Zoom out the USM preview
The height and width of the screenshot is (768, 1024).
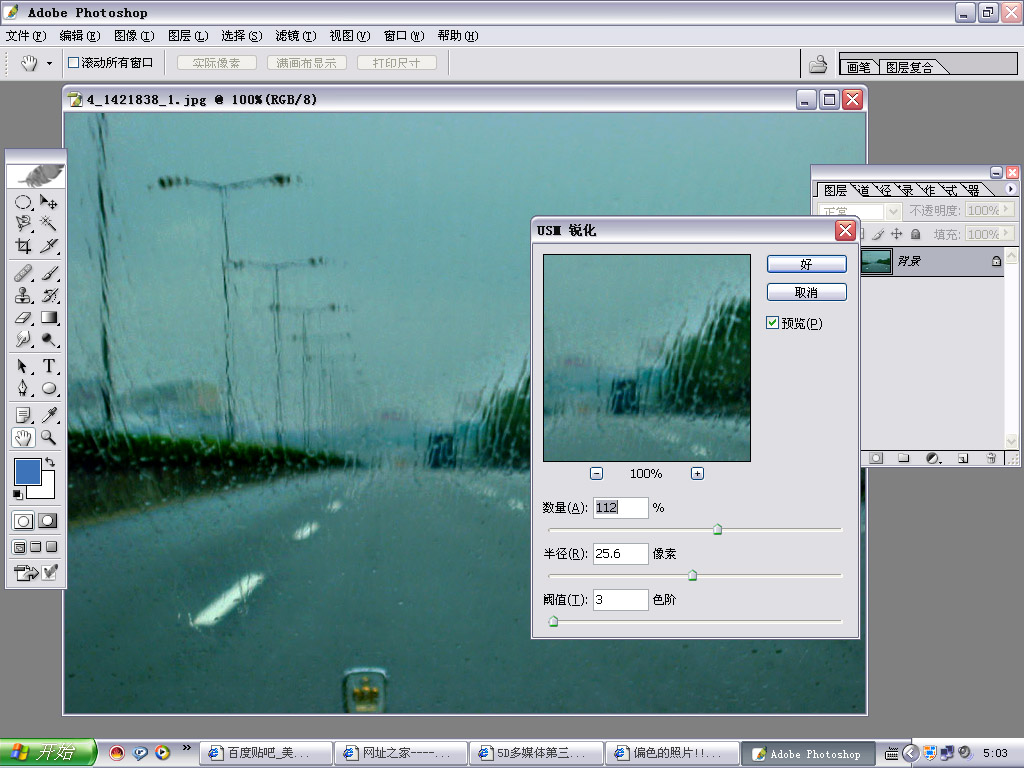(x=596, y=473)
